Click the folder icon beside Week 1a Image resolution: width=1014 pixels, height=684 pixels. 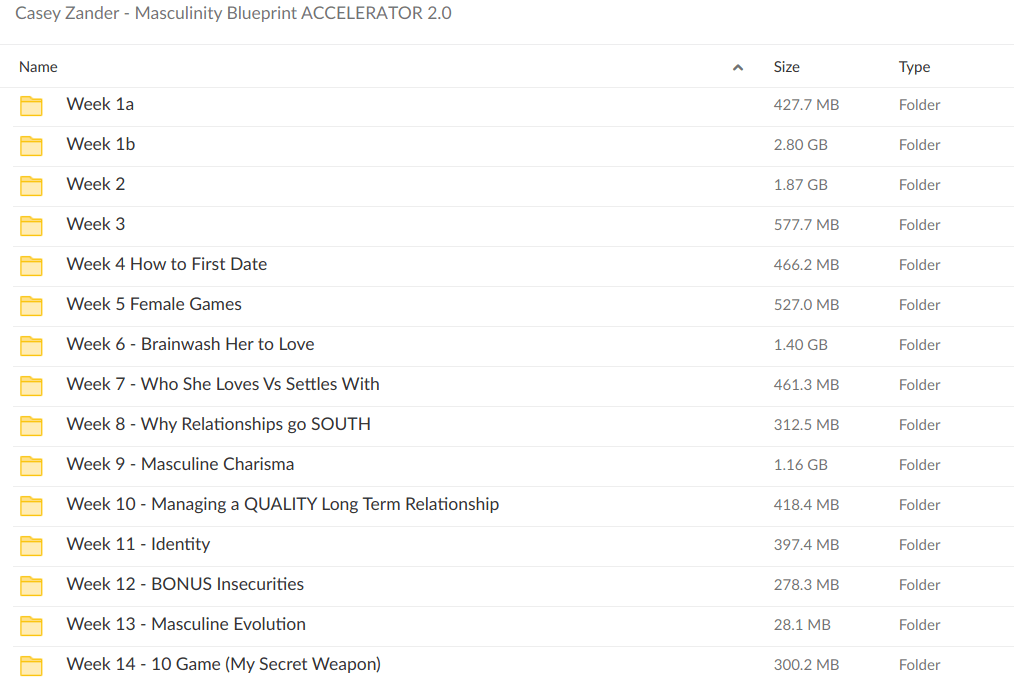(x=31, y=104)
